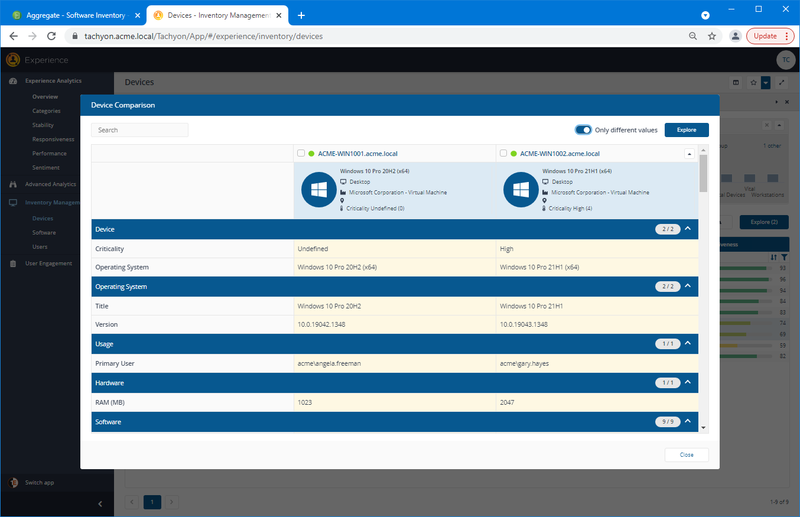Image resolution: width=800 pixels, height=517 pixels.
Task: Click the Close button in dialog
Action: point(686,455)
